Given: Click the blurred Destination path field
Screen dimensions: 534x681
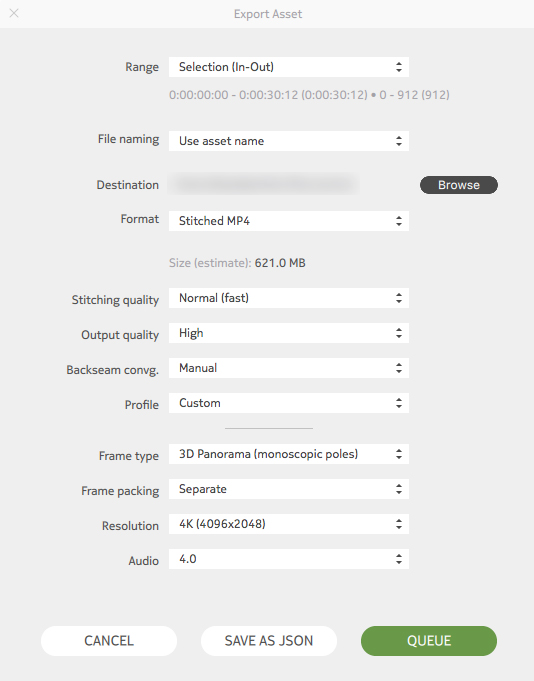Looking at the screenshot, I should coord(264,185).
